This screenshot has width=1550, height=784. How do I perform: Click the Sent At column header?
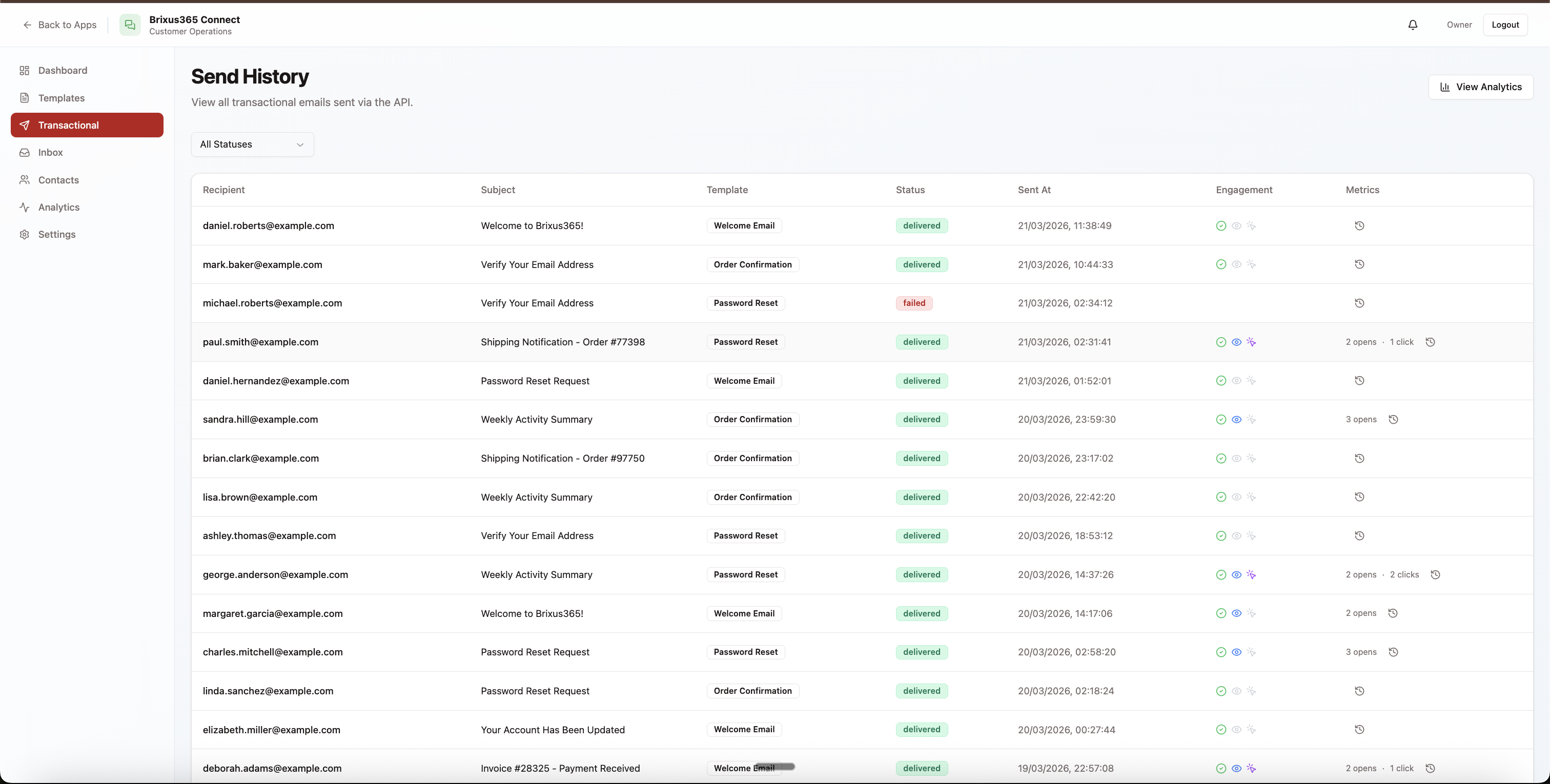click(1034, 190)
